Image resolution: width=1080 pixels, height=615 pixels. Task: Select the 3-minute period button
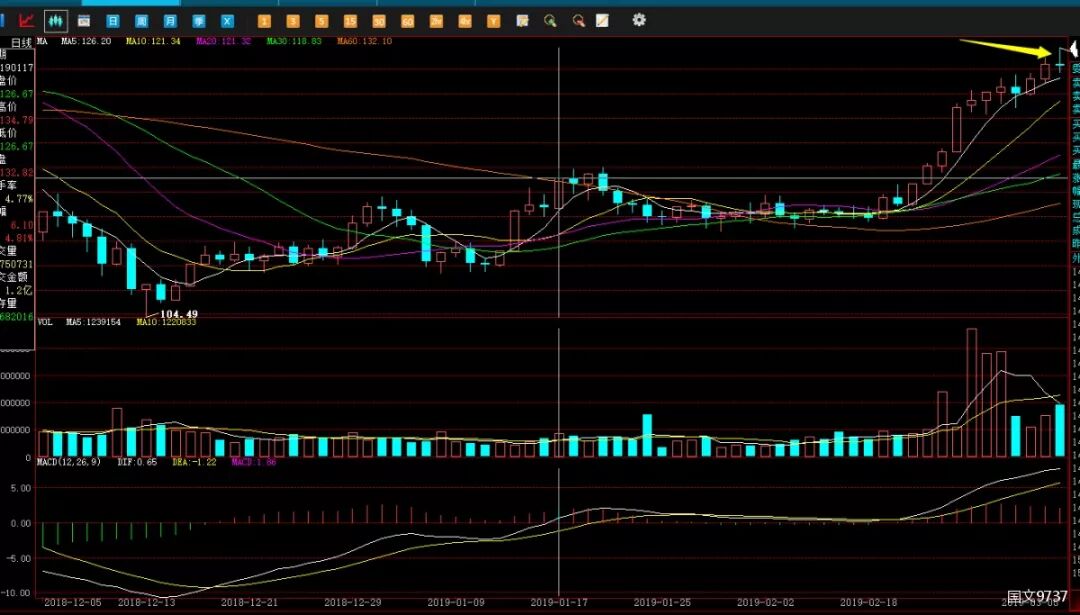tap(293, 21)
